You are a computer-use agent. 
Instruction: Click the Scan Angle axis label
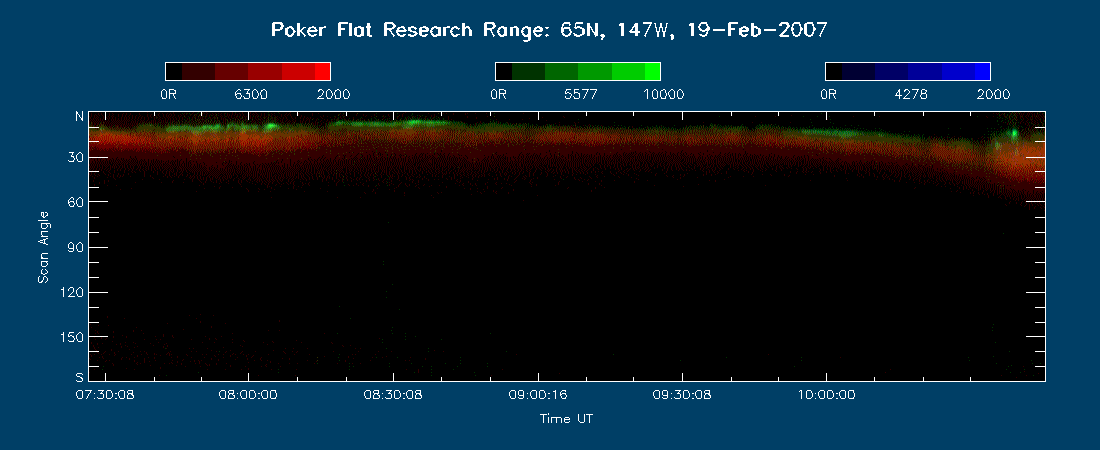click(43, 246)
